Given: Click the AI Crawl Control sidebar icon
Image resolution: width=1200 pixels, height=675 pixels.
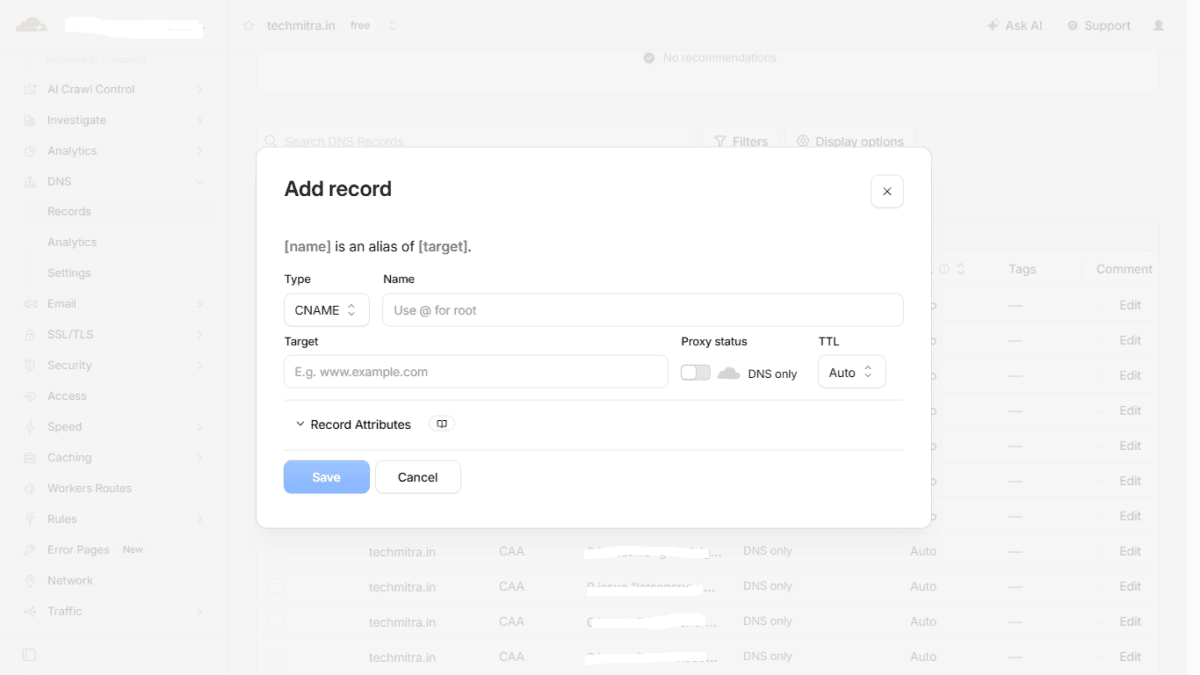Looking at the screenshot, I should (29, 89).
